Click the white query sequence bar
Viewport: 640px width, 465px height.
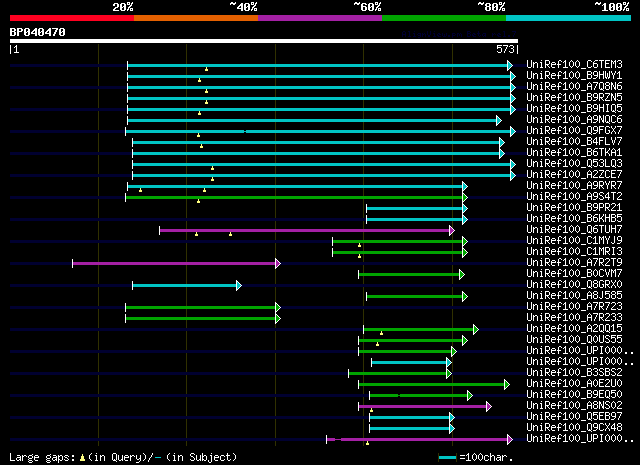pos(264,41)
